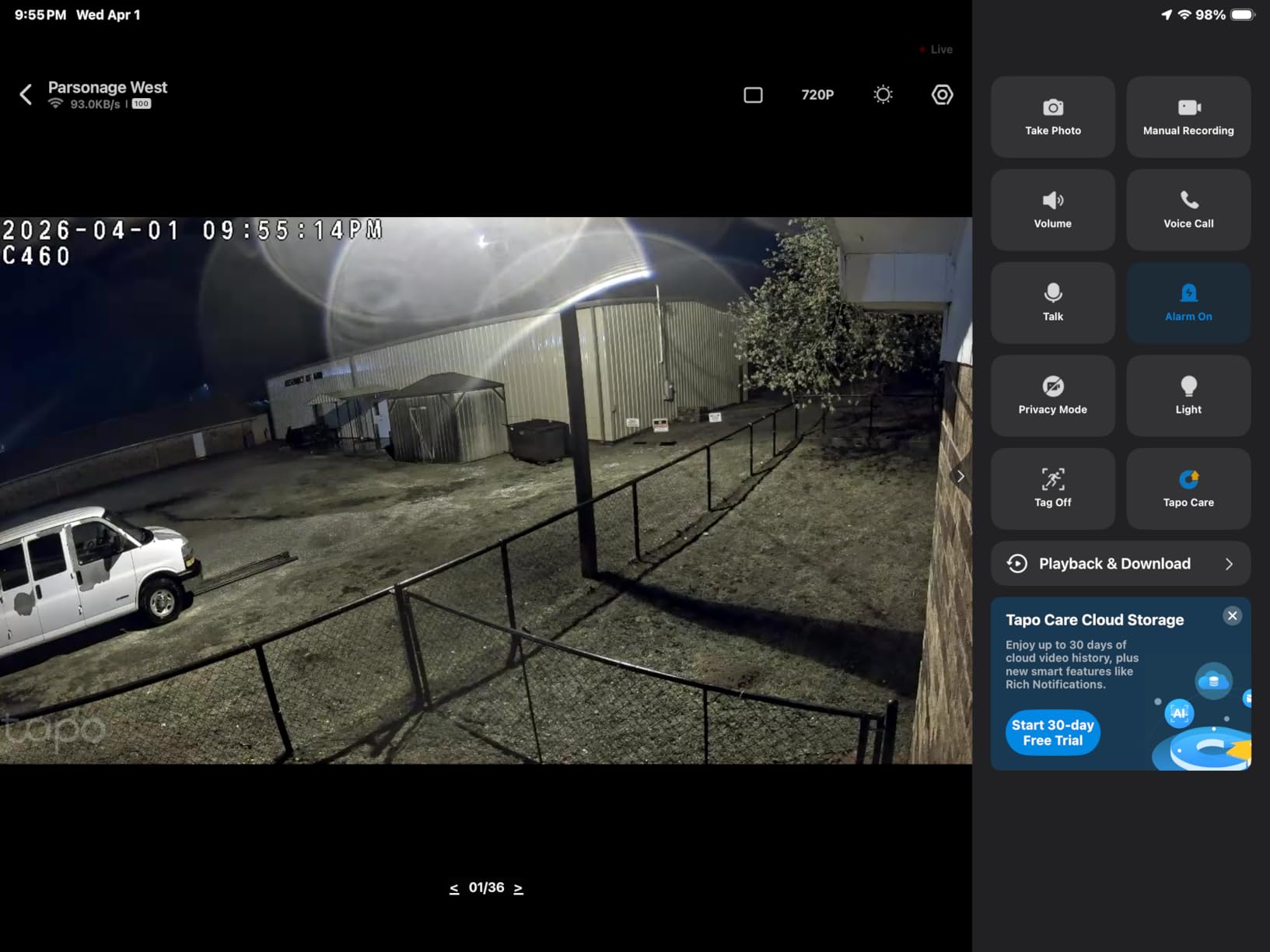The height and width of the screenshot is (952, 1270).
Task: Turn off the Alarm On toggle
Action: point(1188,303)
